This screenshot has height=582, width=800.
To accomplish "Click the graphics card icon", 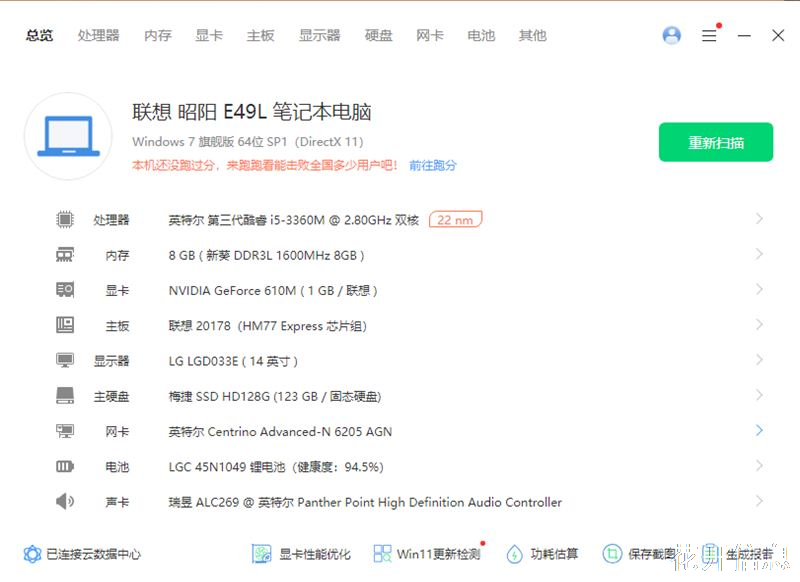I will [65, 290].
